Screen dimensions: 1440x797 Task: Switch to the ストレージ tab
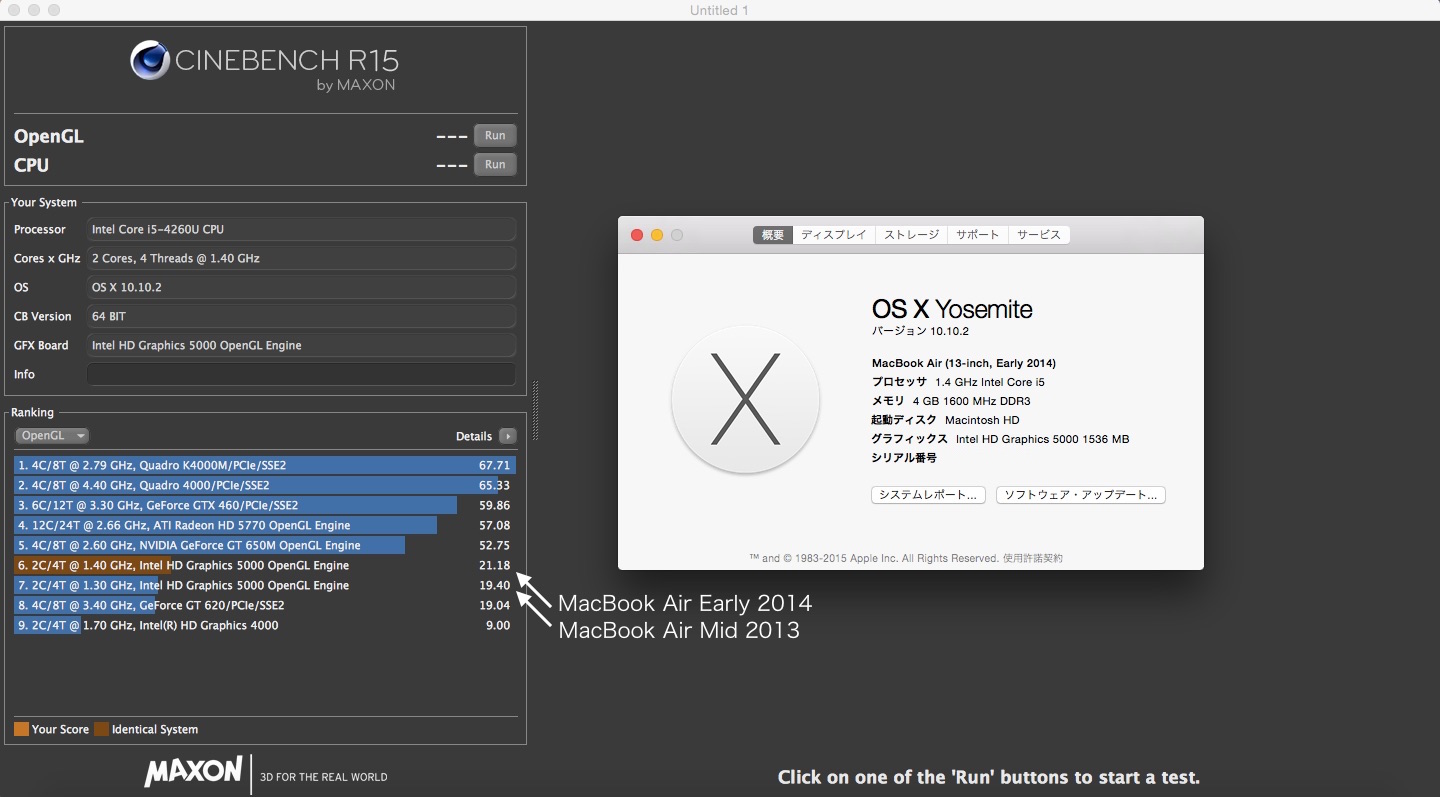pyautogui.click(x=911, y=235)
